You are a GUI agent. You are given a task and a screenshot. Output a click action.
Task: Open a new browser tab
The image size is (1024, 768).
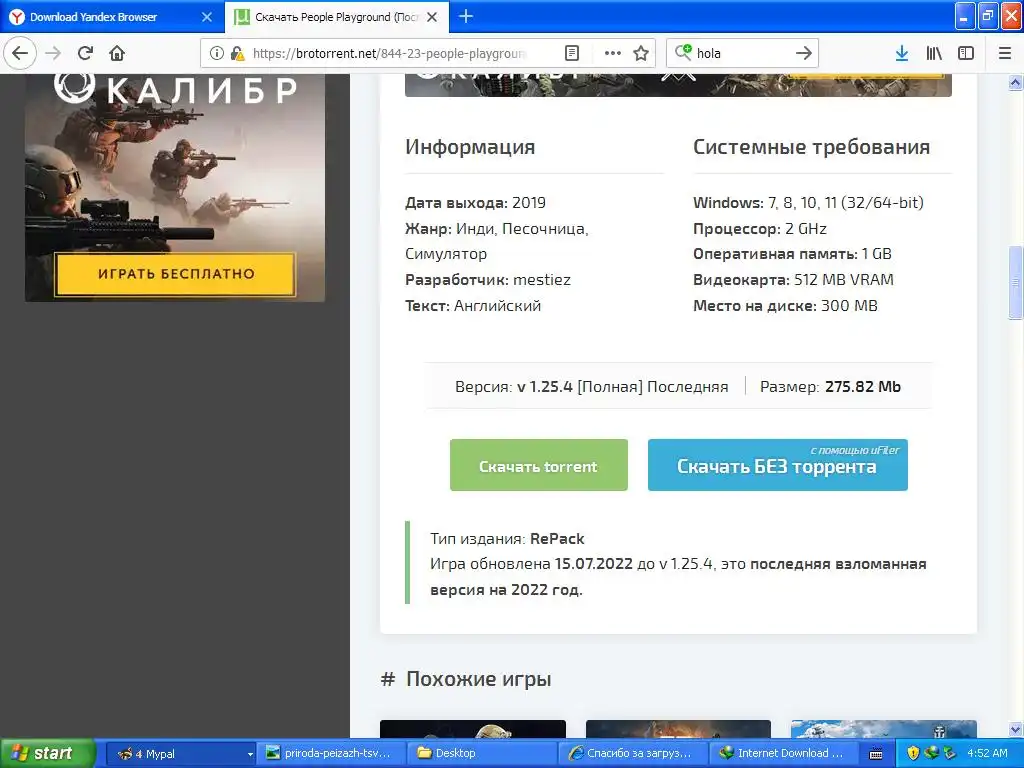tap(466, 16)
